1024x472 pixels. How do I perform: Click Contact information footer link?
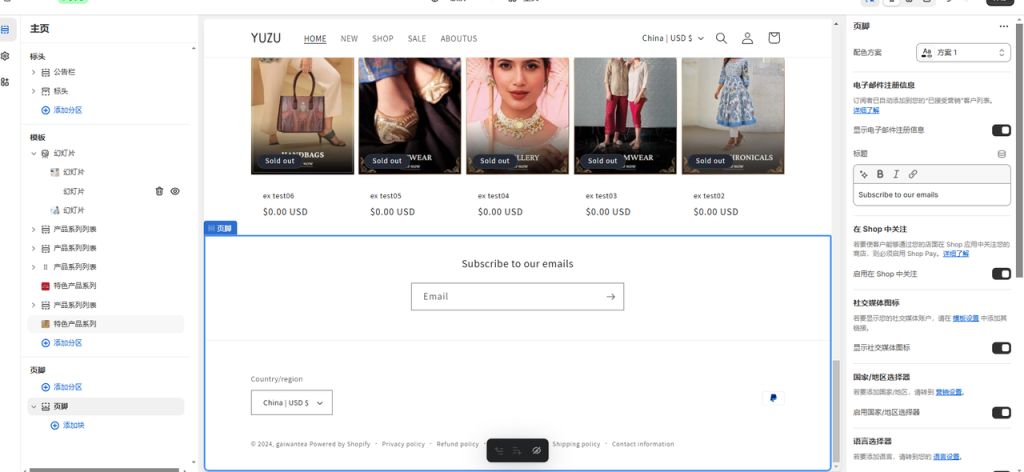pyautogui.click(x=643, y=444)
